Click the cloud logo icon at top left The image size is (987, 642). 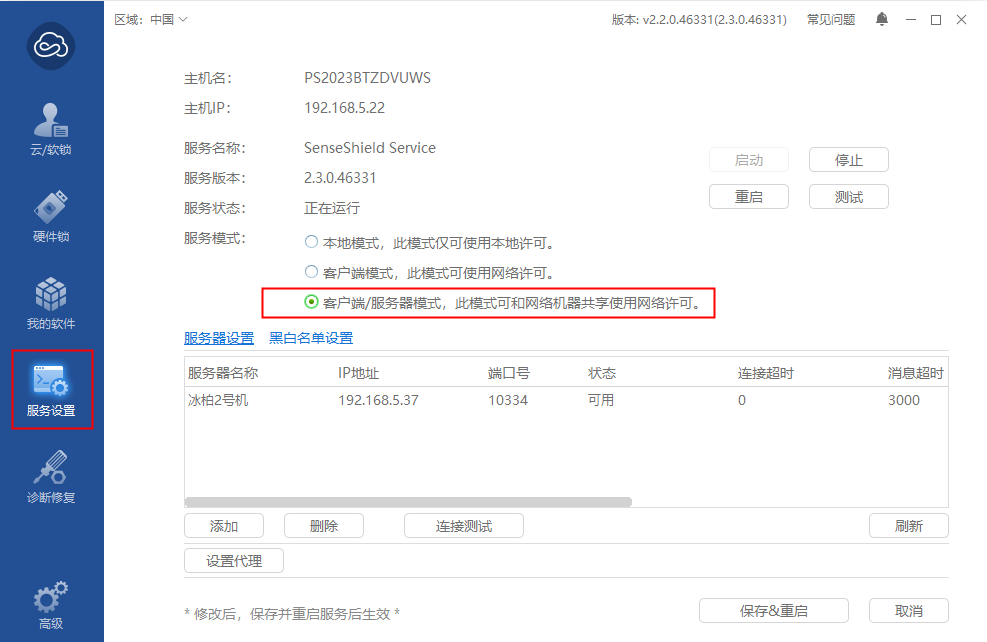click(51, 46)
